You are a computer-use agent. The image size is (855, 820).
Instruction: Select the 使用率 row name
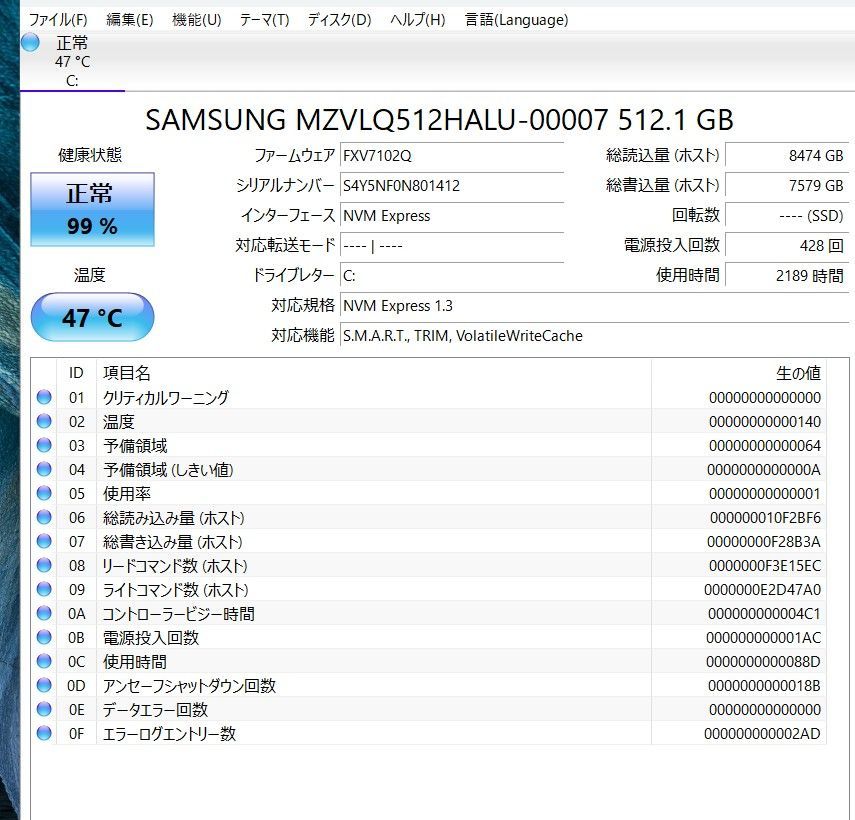127,493
